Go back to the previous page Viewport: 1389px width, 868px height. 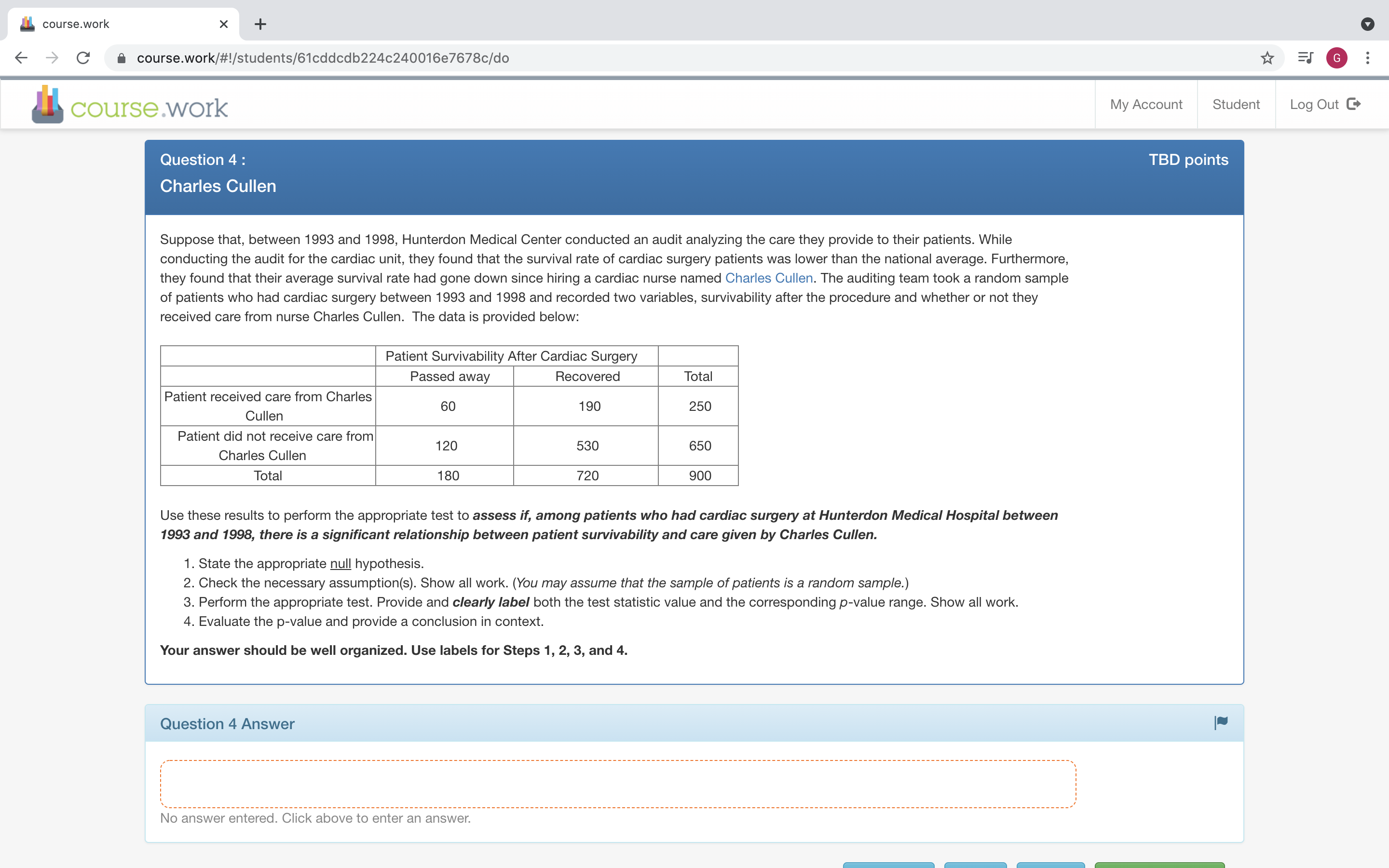pyautogui.click(x=21, y=58)
